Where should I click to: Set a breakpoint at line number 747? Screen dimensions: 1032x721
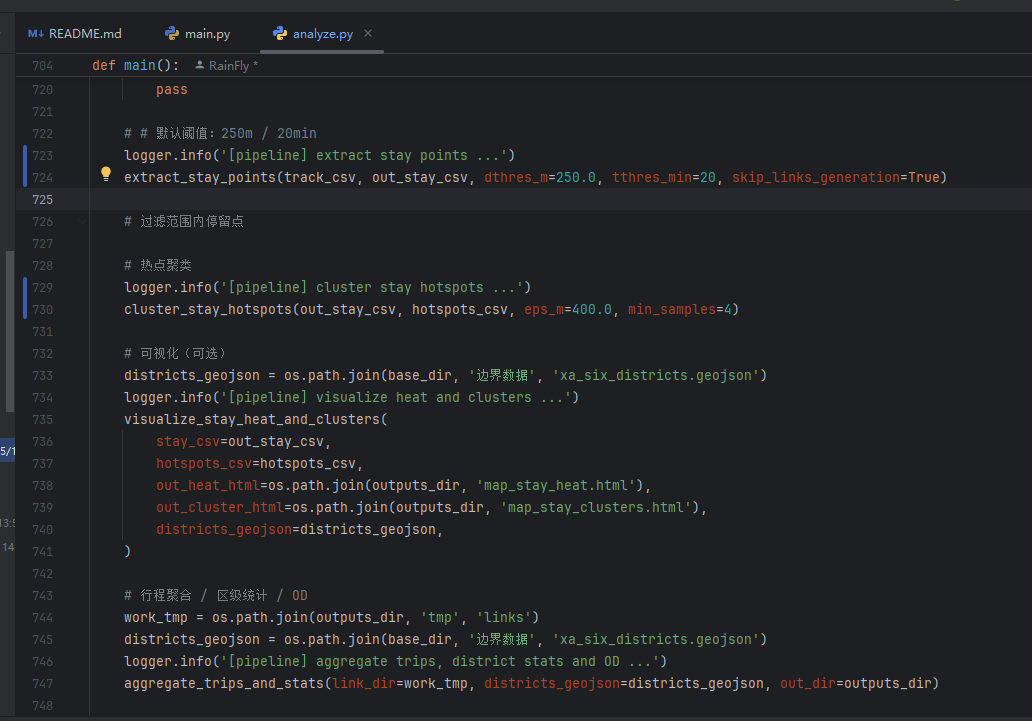(42, 684)
